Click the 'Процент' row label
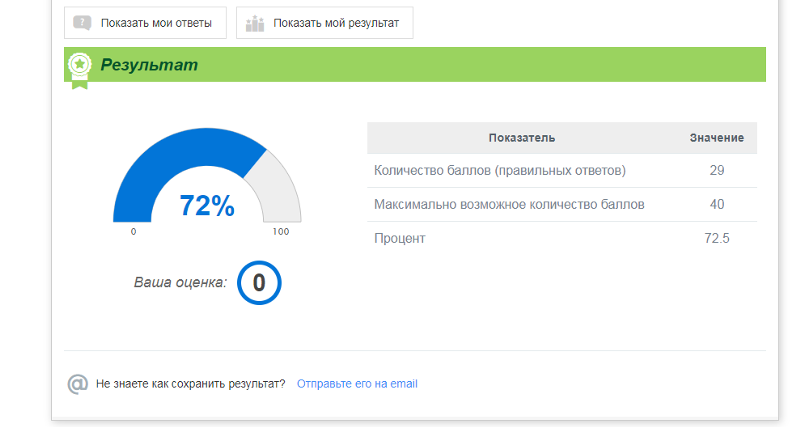 coord(399,239)
